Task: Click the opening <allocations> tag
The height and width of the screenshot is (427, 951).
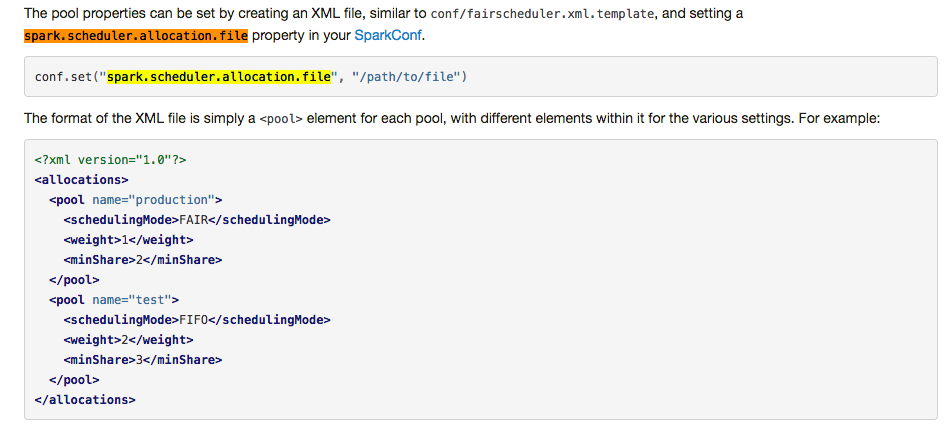Action: pos(81,179)
